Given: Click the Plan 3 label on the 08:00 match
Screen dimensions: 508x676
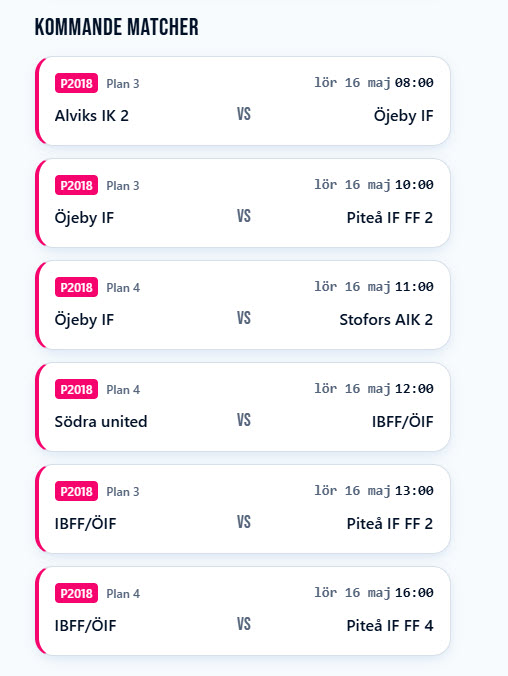Looking at the screenshot, I should pyautogui.click(x=123, y=84).
